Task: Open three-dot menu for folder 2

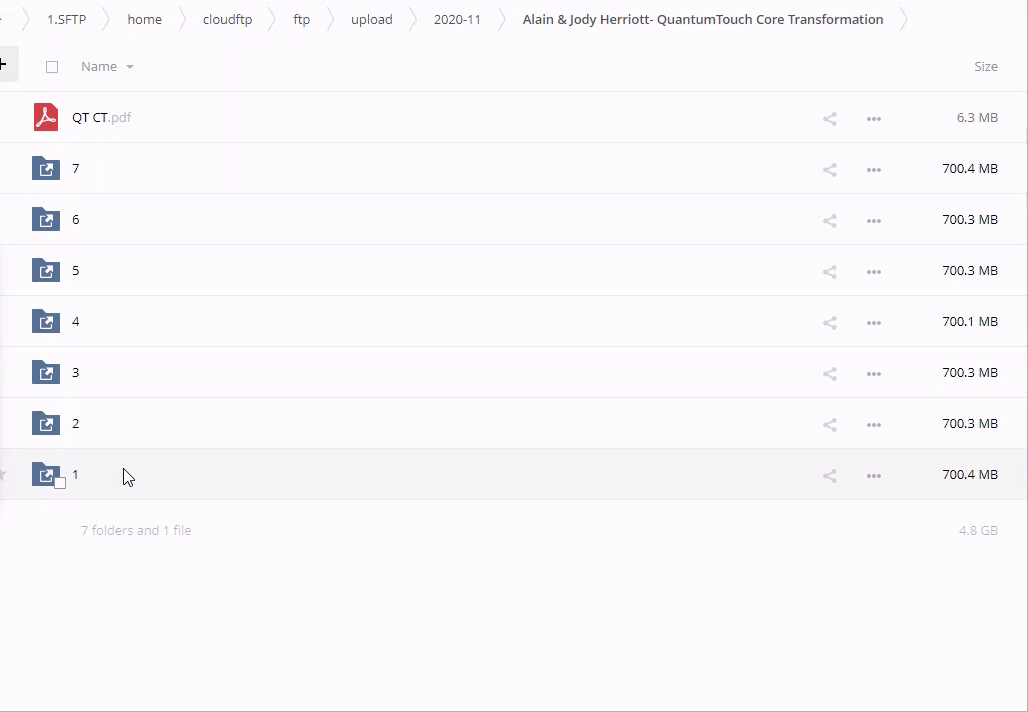Action: 873,425
